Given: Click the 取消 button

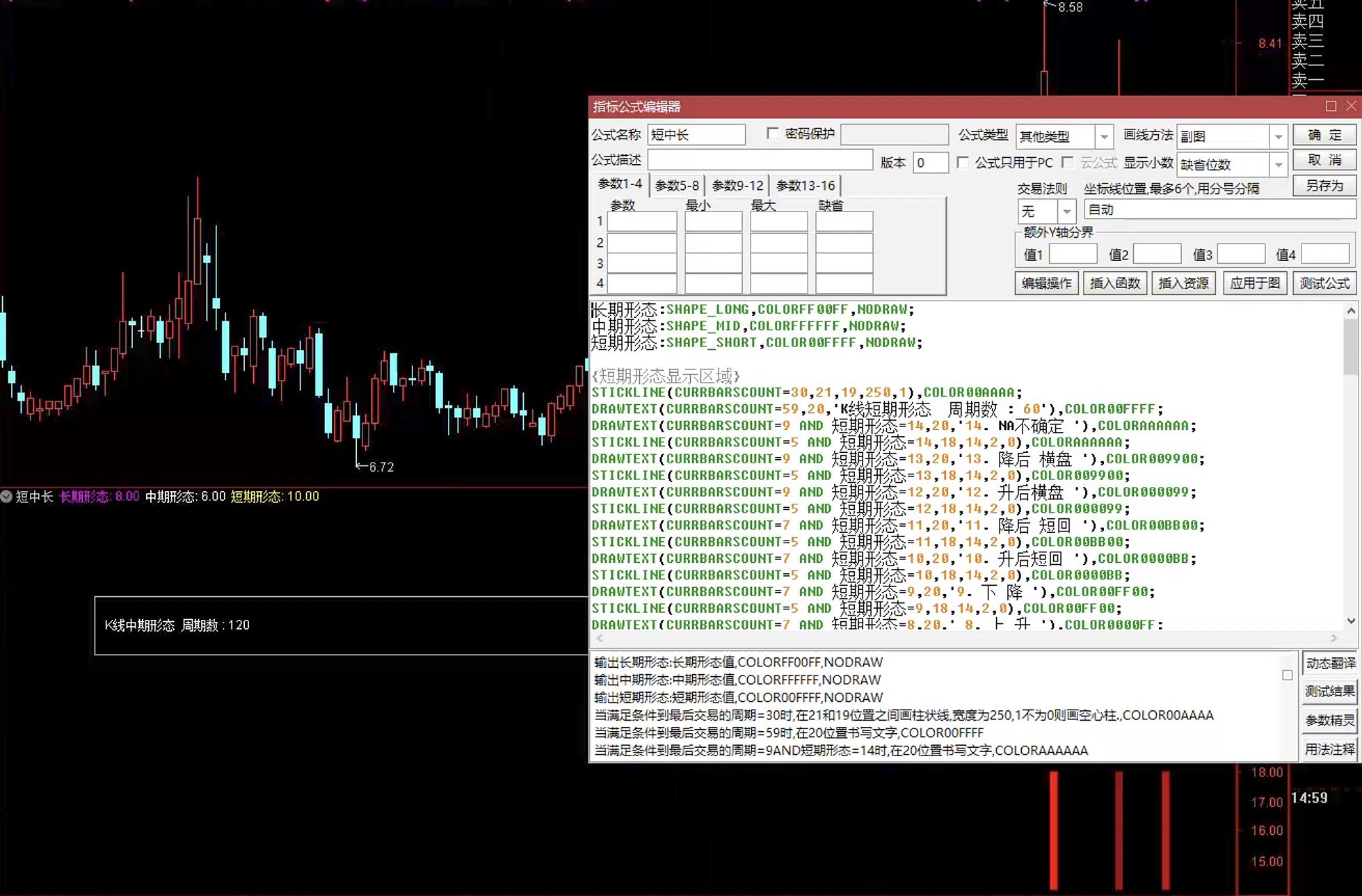Looking at the screenshot, I should click(1324, 160).
